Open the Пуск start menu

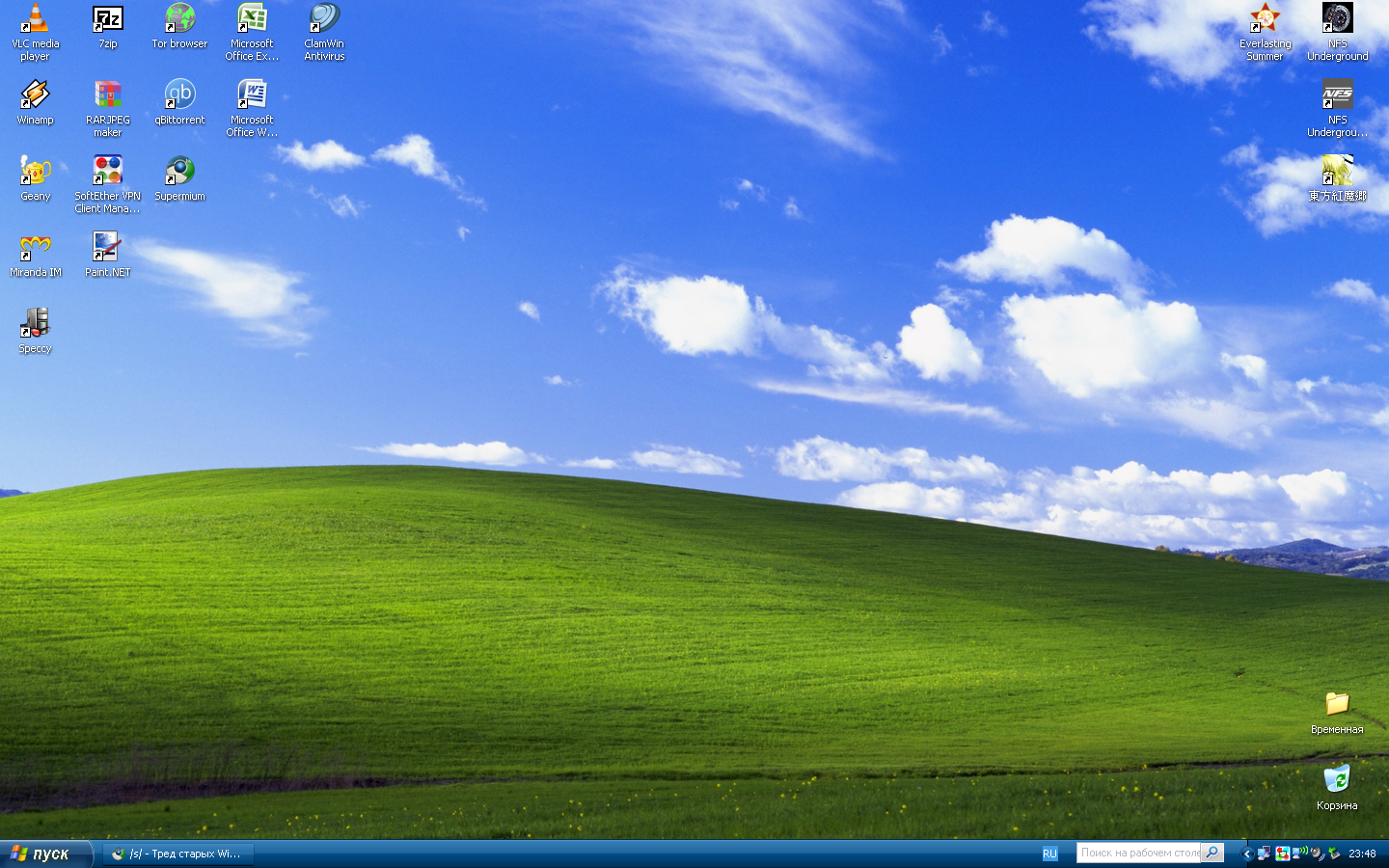point(45,853)
